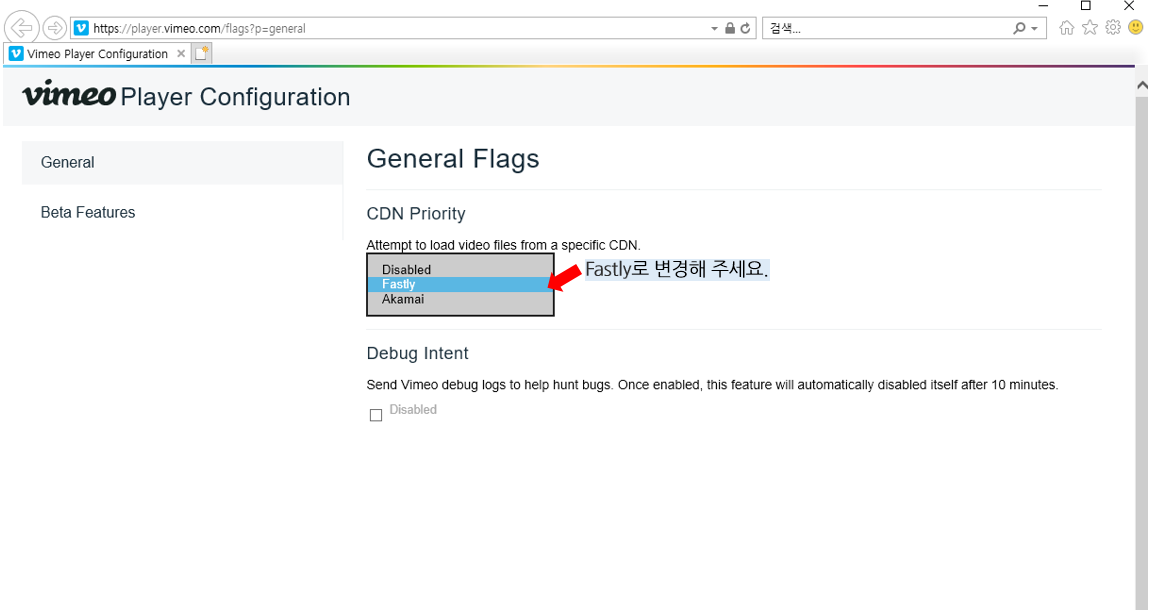Choose Akamai in CDN Priority list
The height and width of the screenshot is (610, 1151).
402,299
